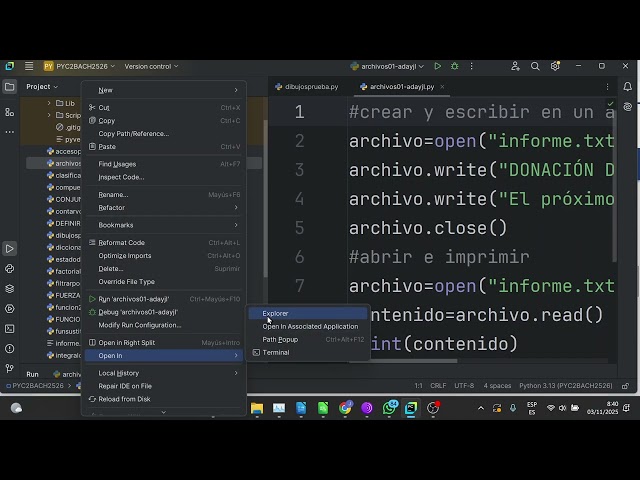Open IDE settings gear icon
The image size is (640, 480).
click(x=555, y=66)
